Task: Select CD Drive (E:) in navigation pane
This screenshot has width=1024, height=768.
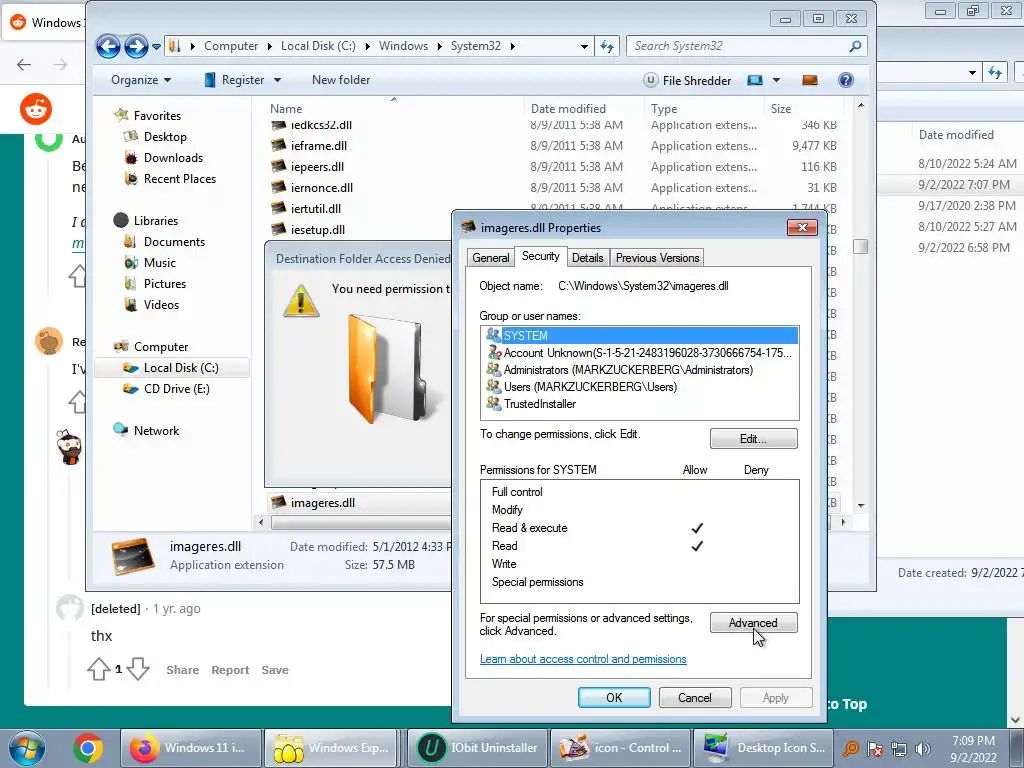Action: point(176,389)
